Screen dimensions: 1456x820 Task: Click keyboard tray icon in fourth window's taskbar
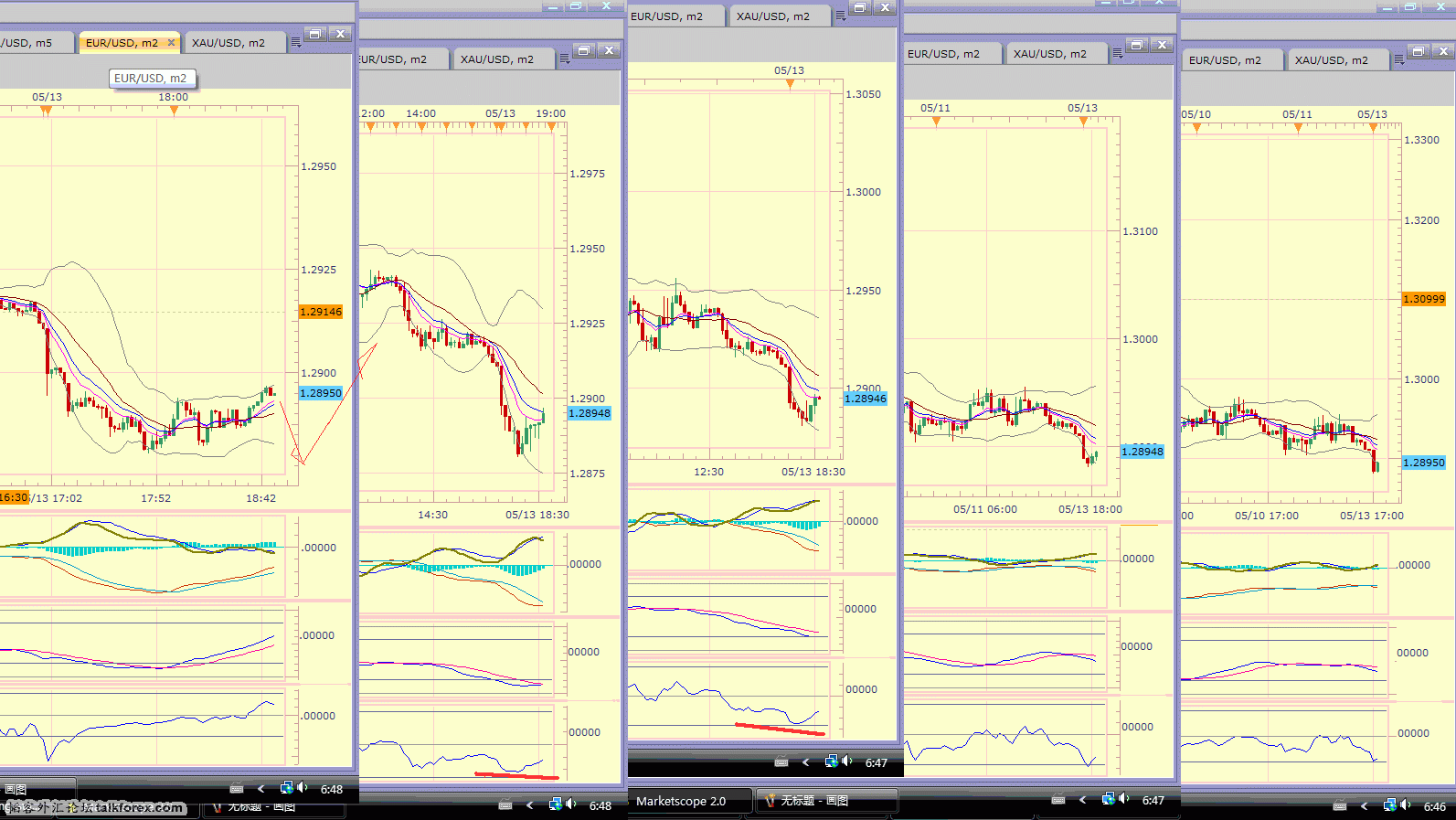pyautogui.click(x=1058, y=799)
